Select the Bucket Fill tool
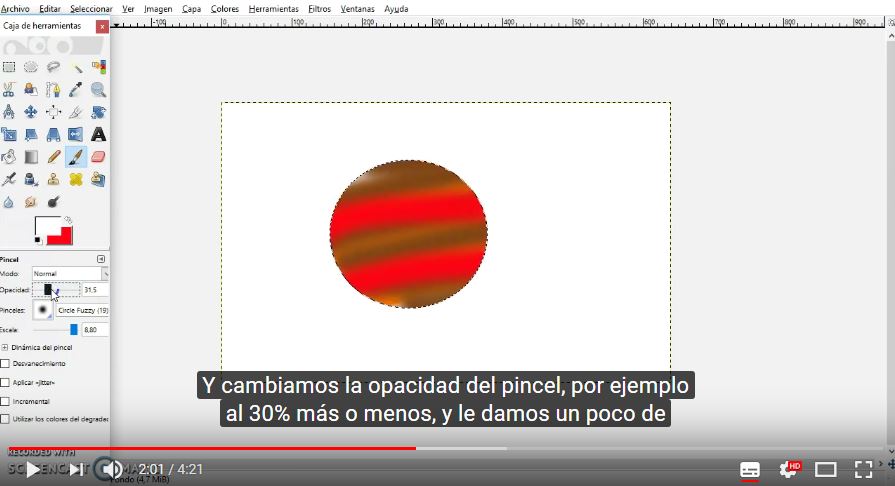 (x=9, y=156)
